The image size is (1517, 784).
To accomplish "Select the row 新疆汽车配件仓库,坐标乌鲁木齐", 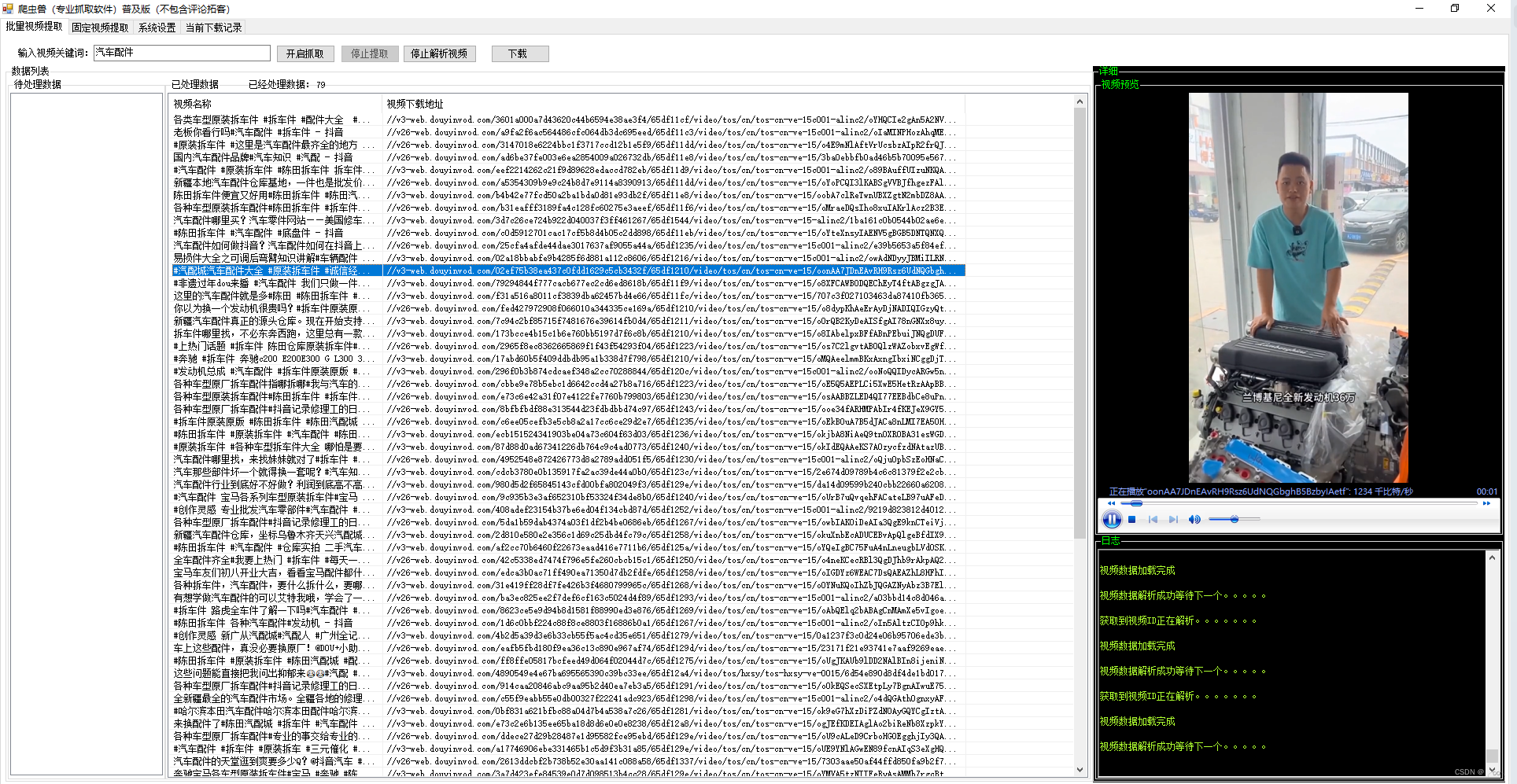I will point(568,535).
